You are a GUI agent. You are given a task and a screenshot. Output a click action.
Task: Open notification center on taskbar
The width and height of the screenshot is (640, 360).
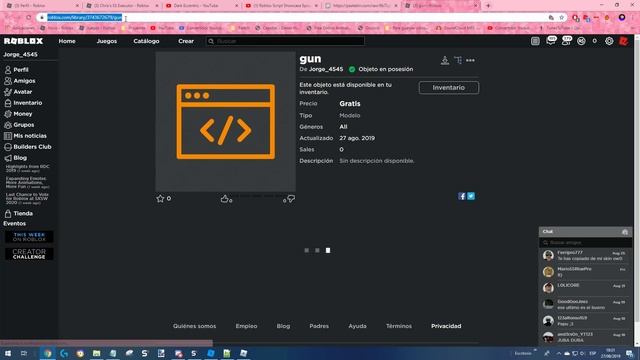[x=630, y=353]
